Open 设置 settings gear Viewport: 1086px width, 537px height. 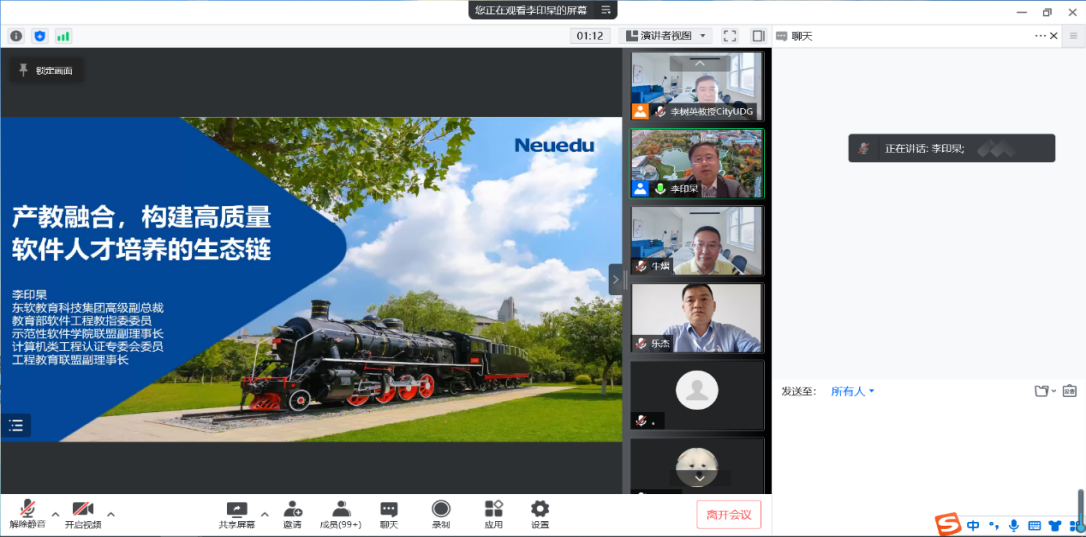[540, 513]
